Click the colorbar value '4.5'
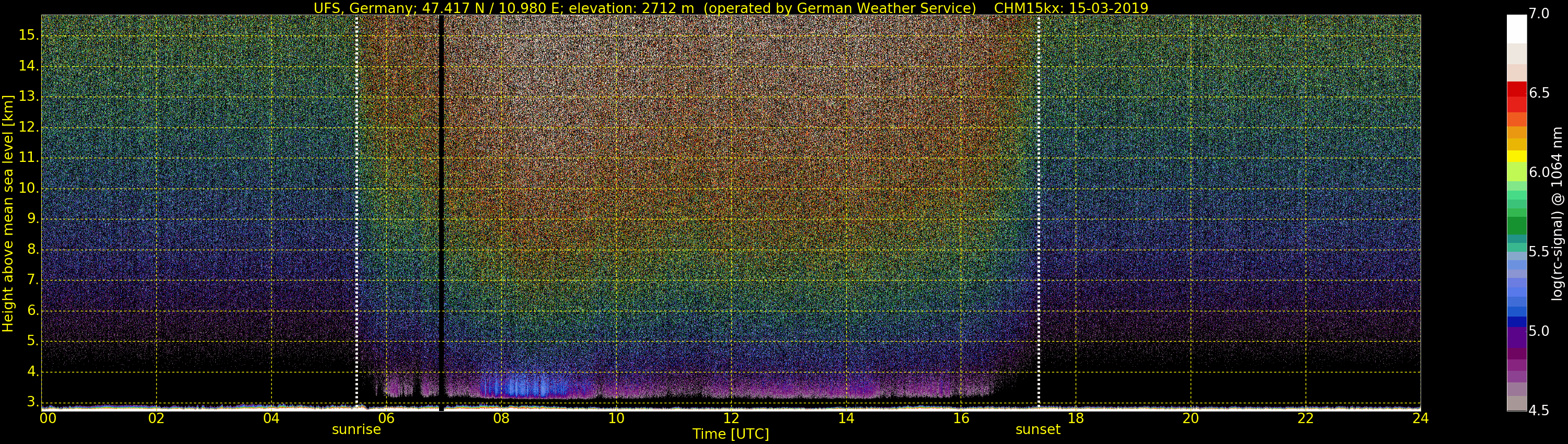The height and width of the screenshot is (444, 1568). click(1539, 411)
